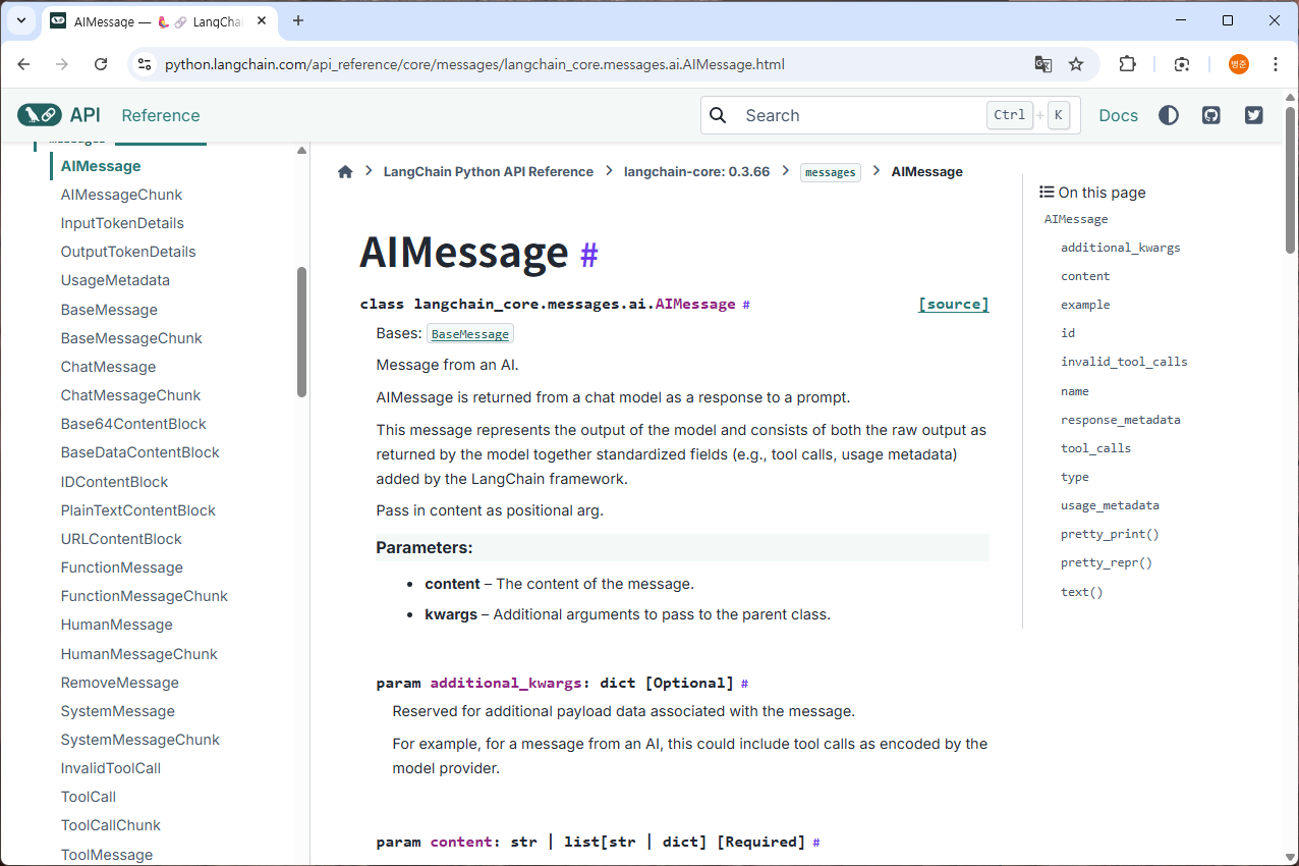Open PlainTextContentBlock in the sidebar

[x=138, y=511]
